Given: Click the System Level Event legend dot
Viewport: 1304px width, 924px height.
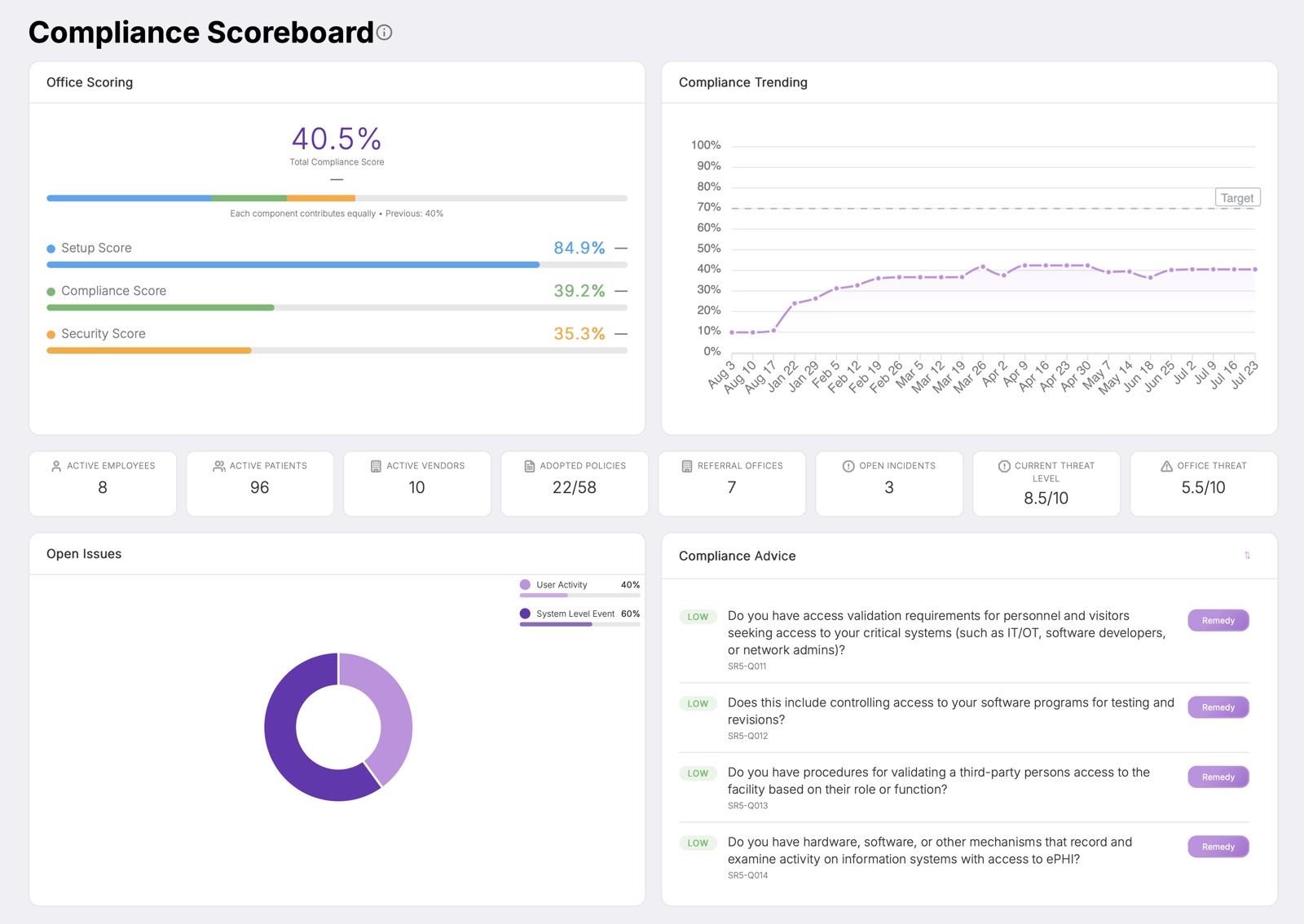Looking at the screenshot, I should [525, 614].
